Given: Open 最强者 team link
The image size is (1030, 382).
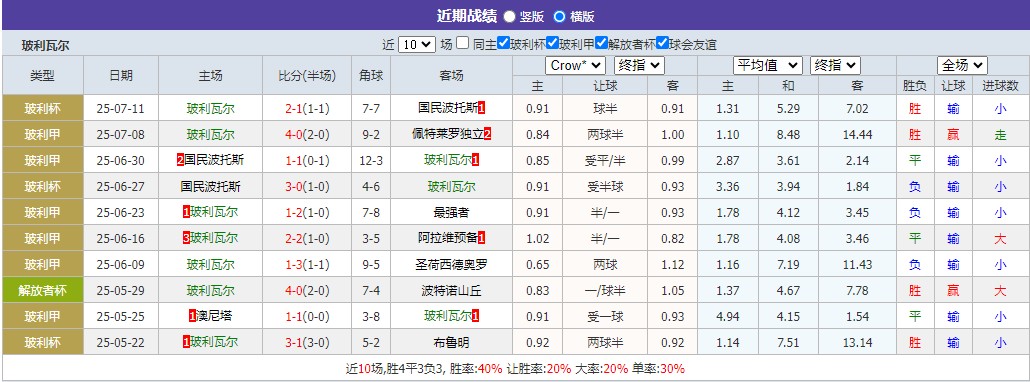Looking at the screenshot, I should (451, 213).
